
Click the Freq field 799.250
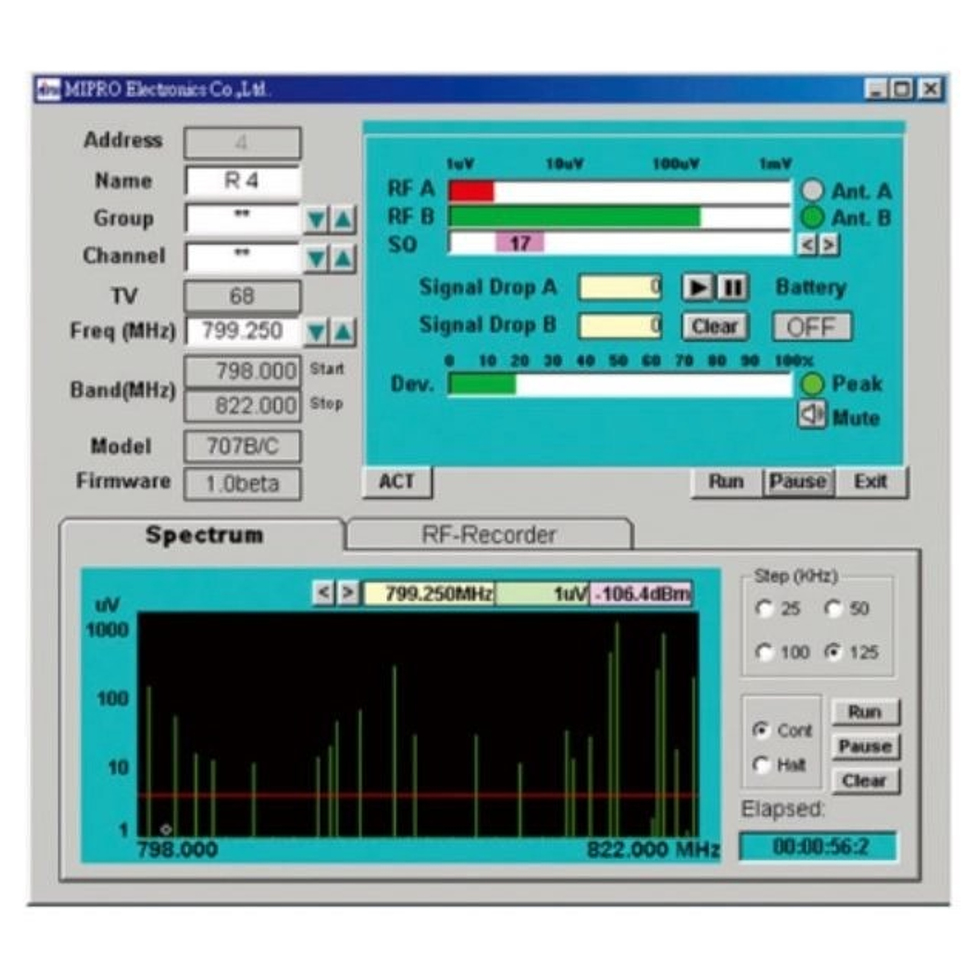[x=242, y=331]
